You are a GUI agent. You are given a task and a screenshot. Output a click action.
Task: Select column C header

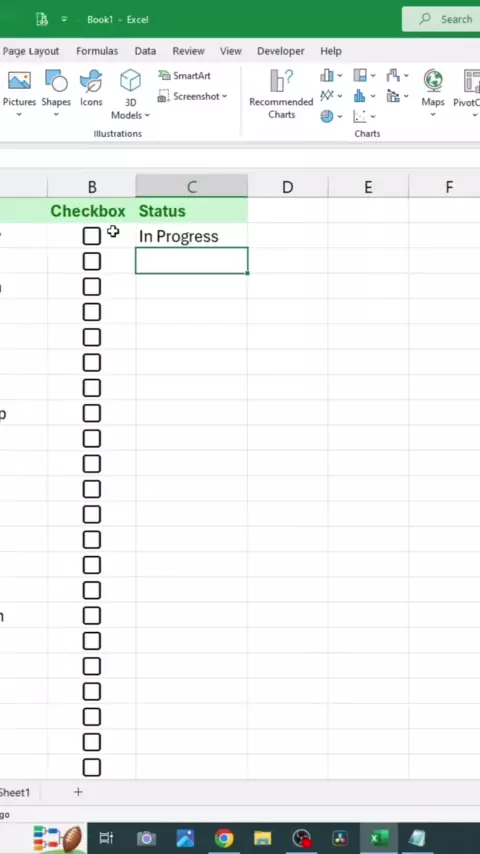[x=192, y=187]
